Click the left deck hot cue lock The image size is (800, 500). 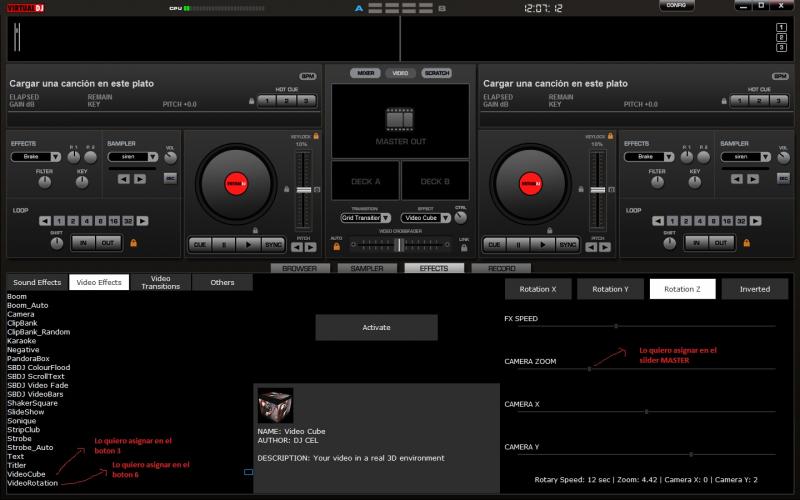(253, 100)
